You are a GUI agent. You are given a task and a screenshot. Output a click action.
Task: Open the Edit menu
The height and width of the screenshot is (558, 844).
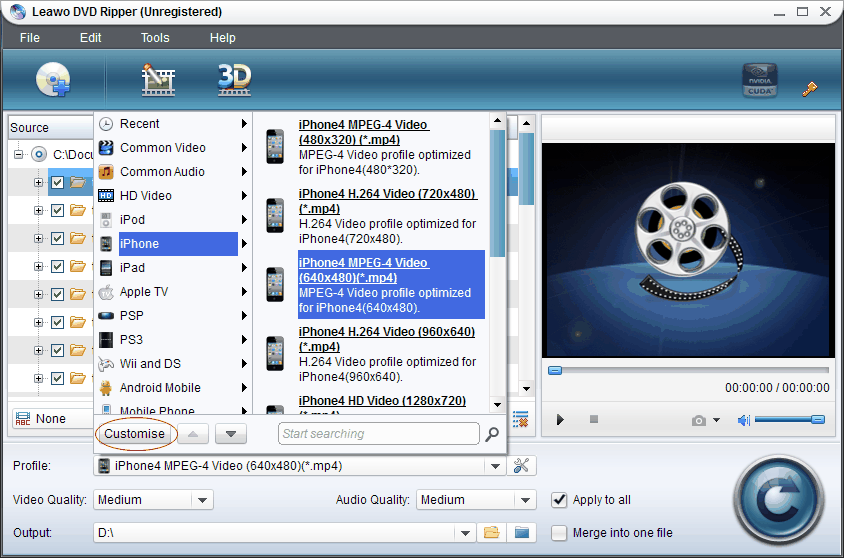point(90,38)
